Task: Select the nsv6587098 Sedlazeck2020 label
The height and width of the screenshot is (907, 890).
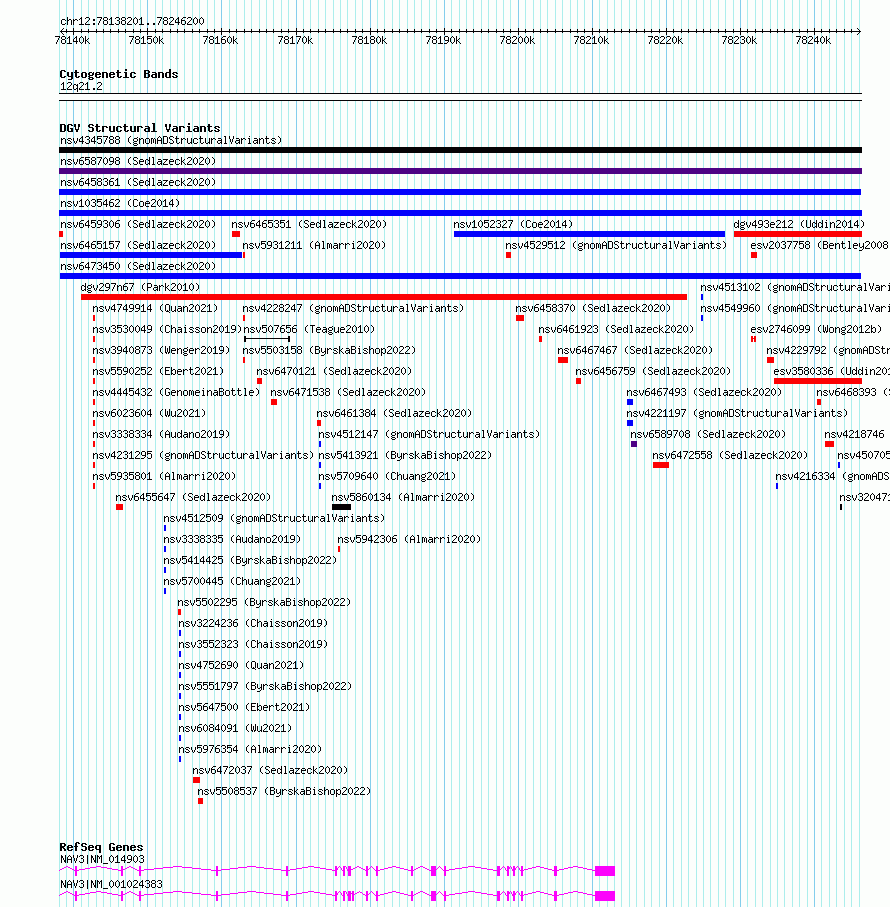Action: point(138,161)
